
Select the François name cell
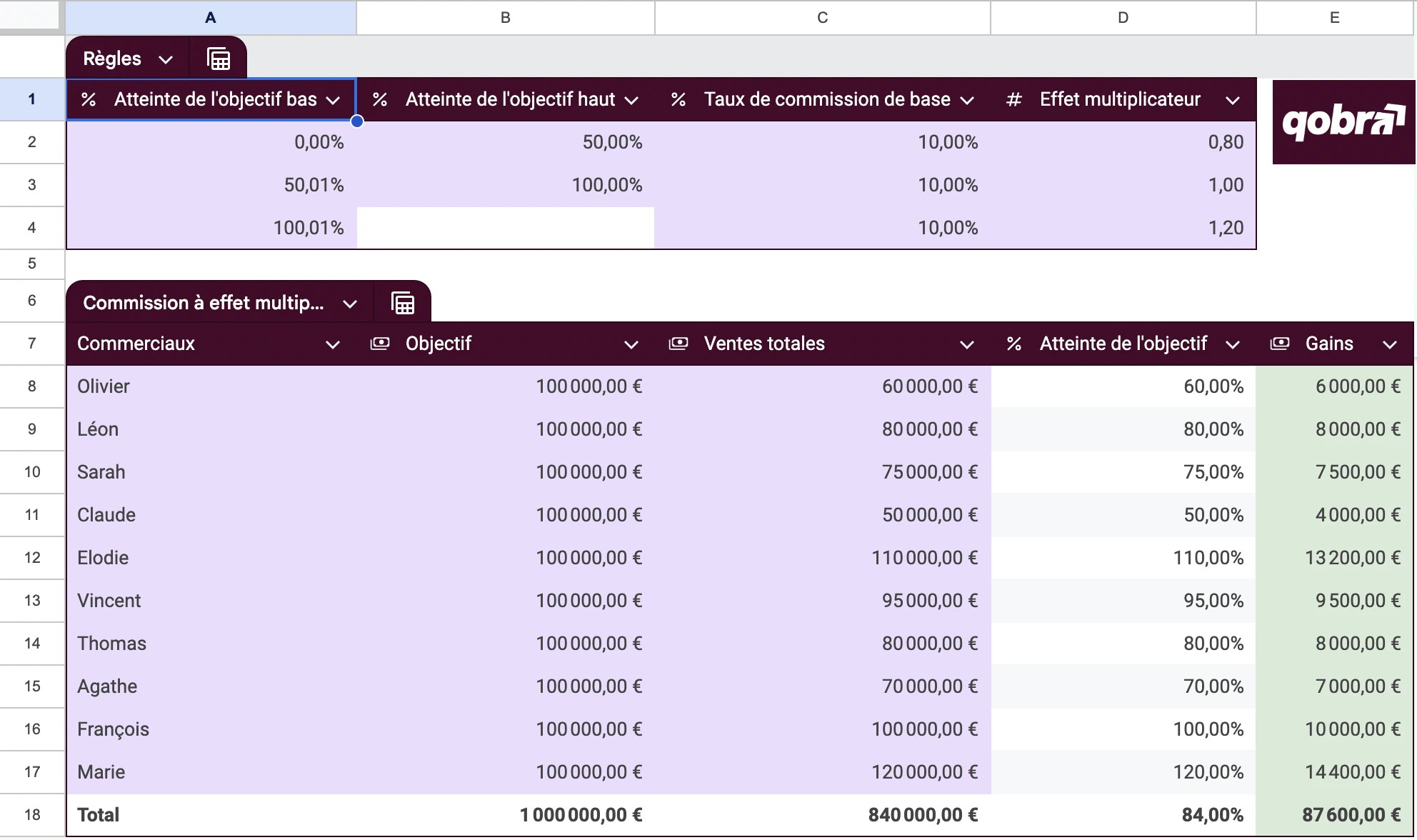(211, 729)
